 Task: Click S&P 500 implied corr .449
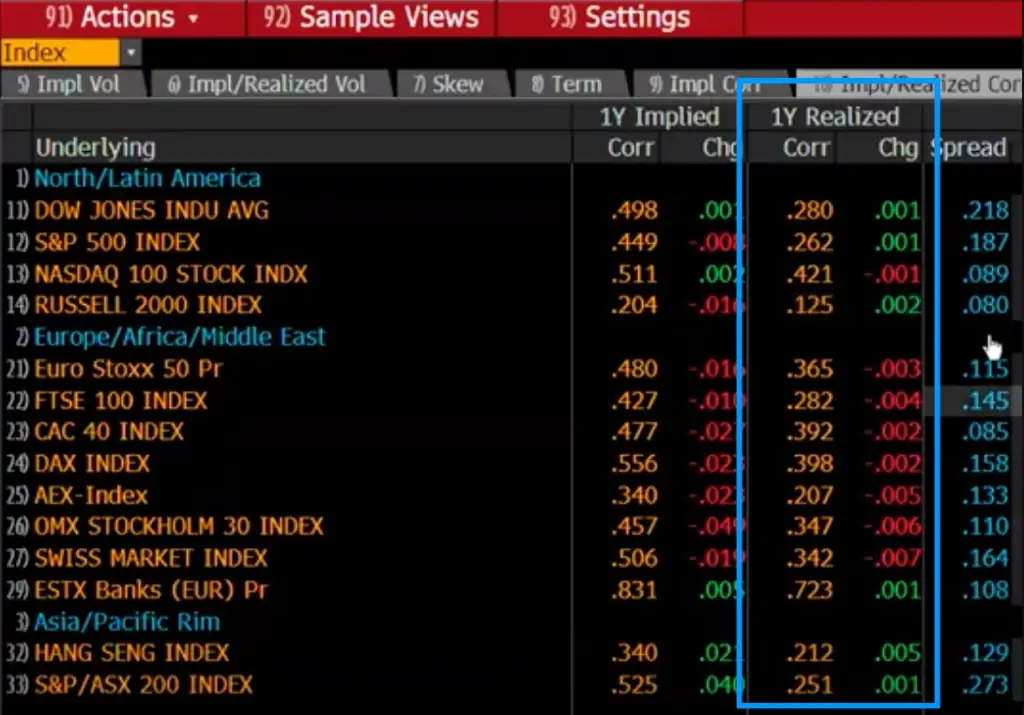point(634,242)
